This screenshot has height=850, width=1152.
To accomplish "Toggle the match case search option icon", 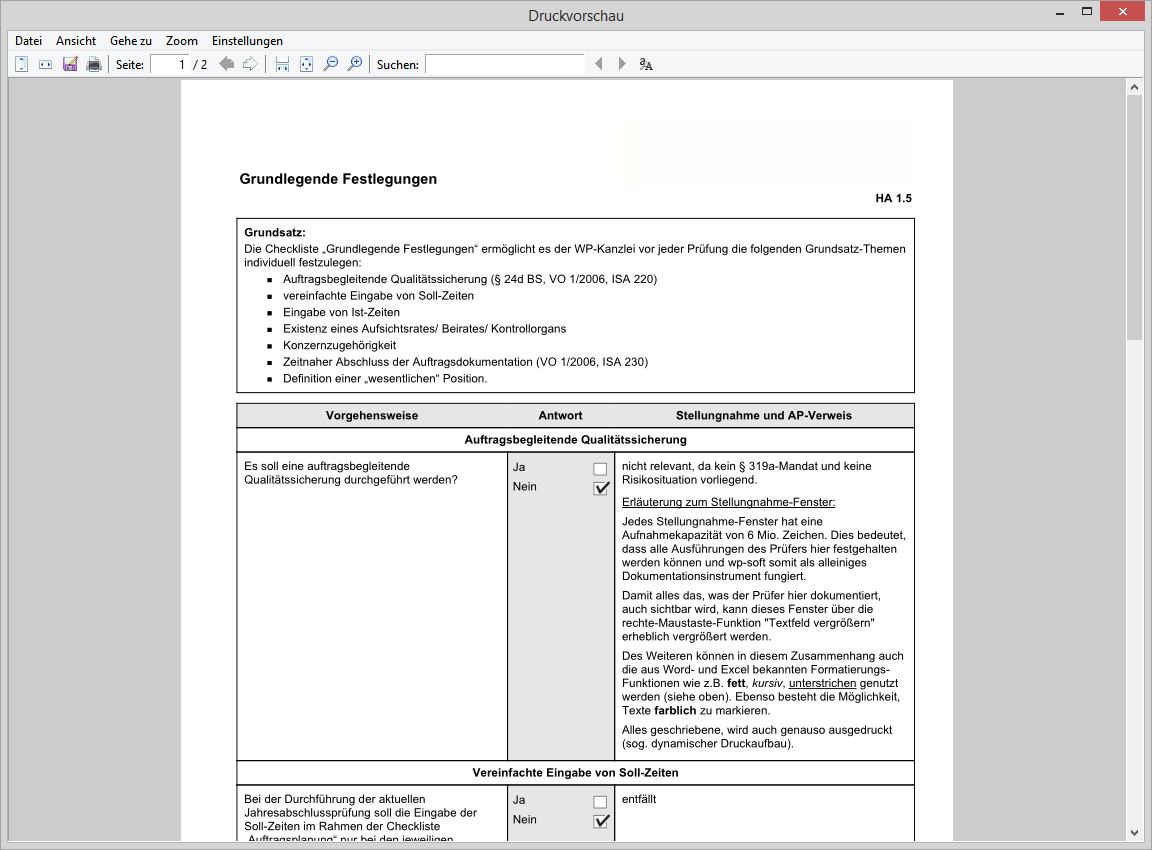I will click(x=646, y=64).
